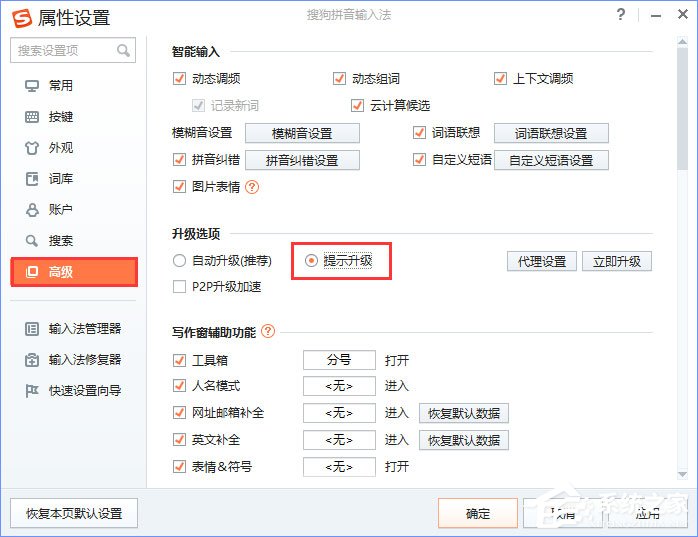Open 自定义短语设置 button
Screen dimensions: 698x537
[x=551, y=160]
